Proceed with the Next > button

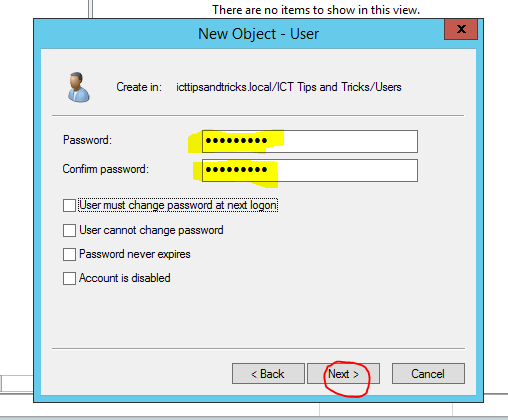tap(343, 374)
